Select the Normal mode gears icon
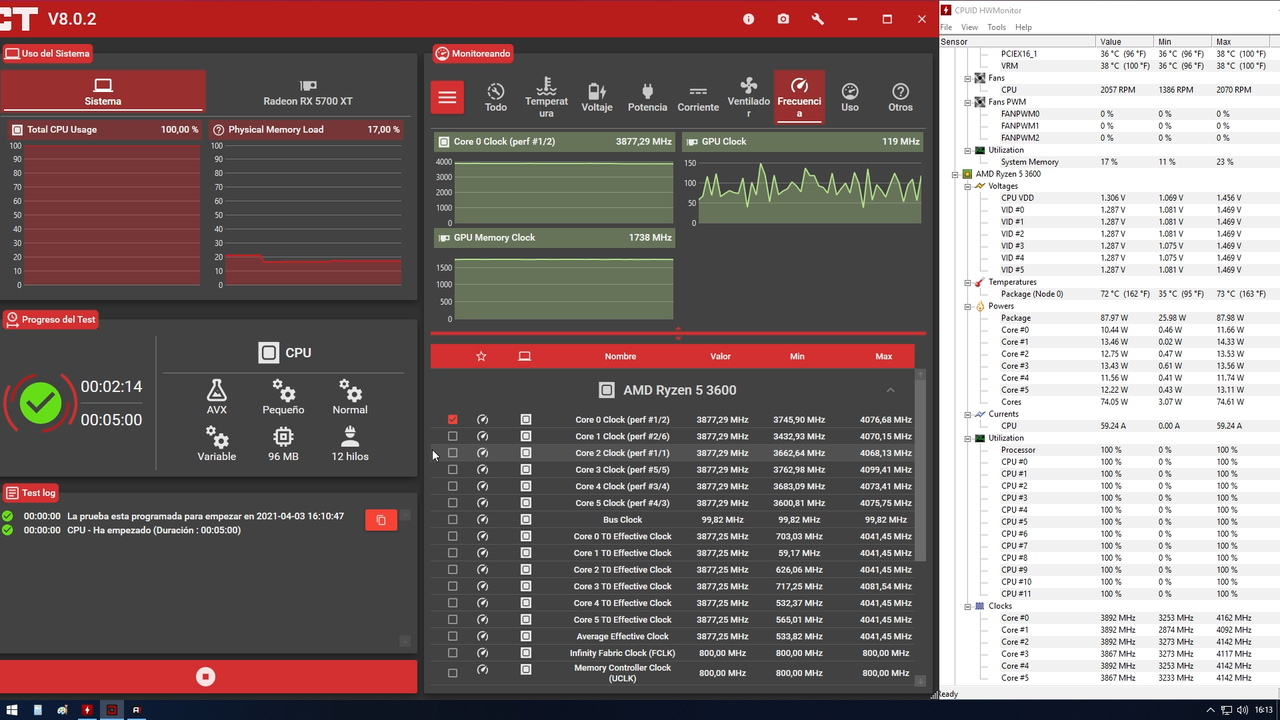The height and width of the screenshot is (720, 1280). pos(350,390)
